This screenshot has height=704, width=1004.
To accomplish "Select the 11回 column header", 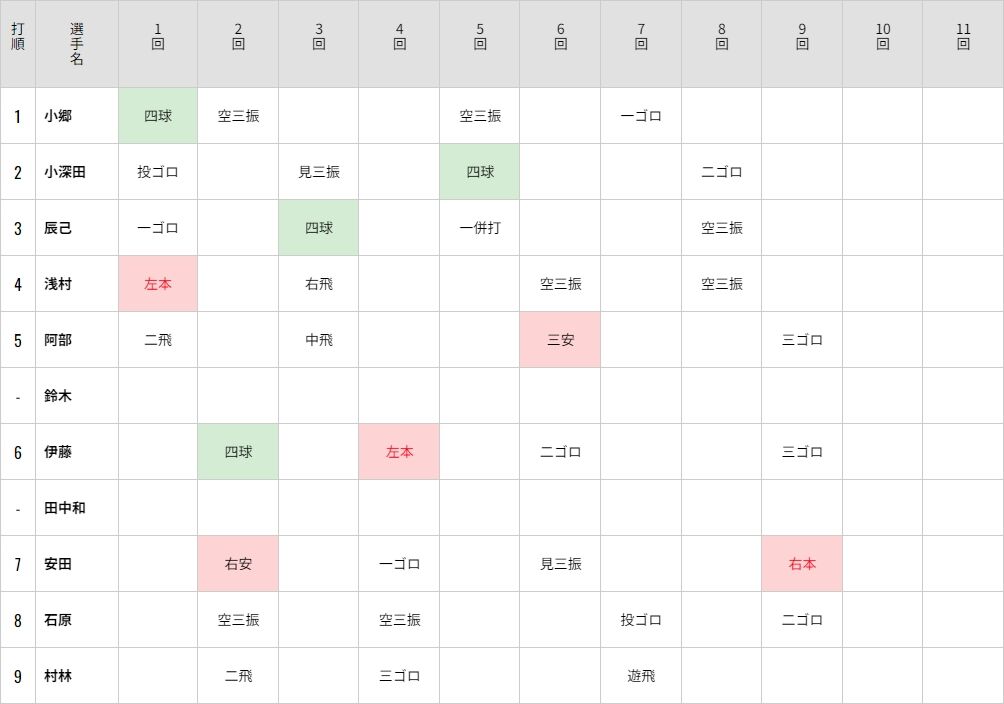I will [963, 44].
